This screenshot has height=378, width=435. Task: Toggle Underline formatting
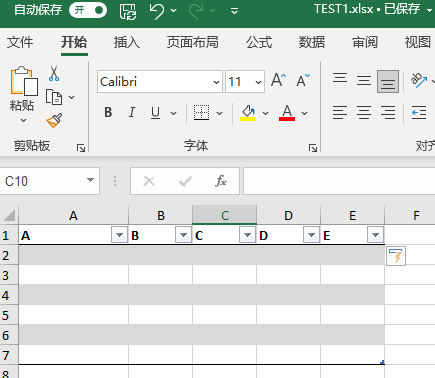click(x=155, y=113)
